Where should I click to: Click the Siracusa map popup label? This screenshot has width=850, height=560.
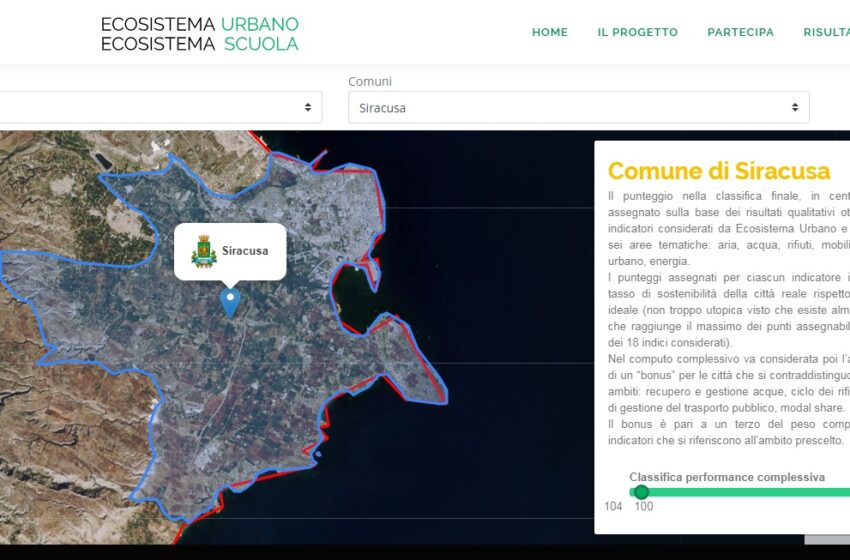245,250
